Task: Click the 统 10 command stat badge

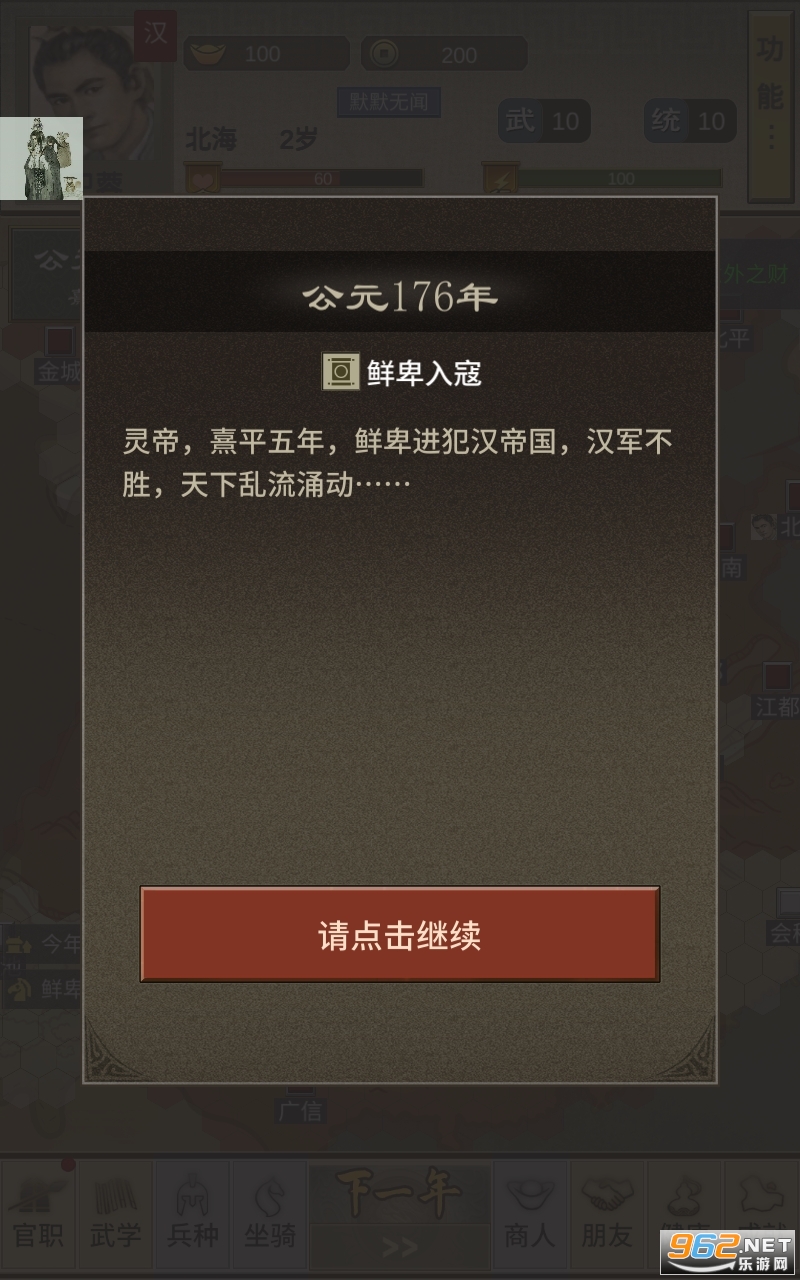Action: point(689,122)
